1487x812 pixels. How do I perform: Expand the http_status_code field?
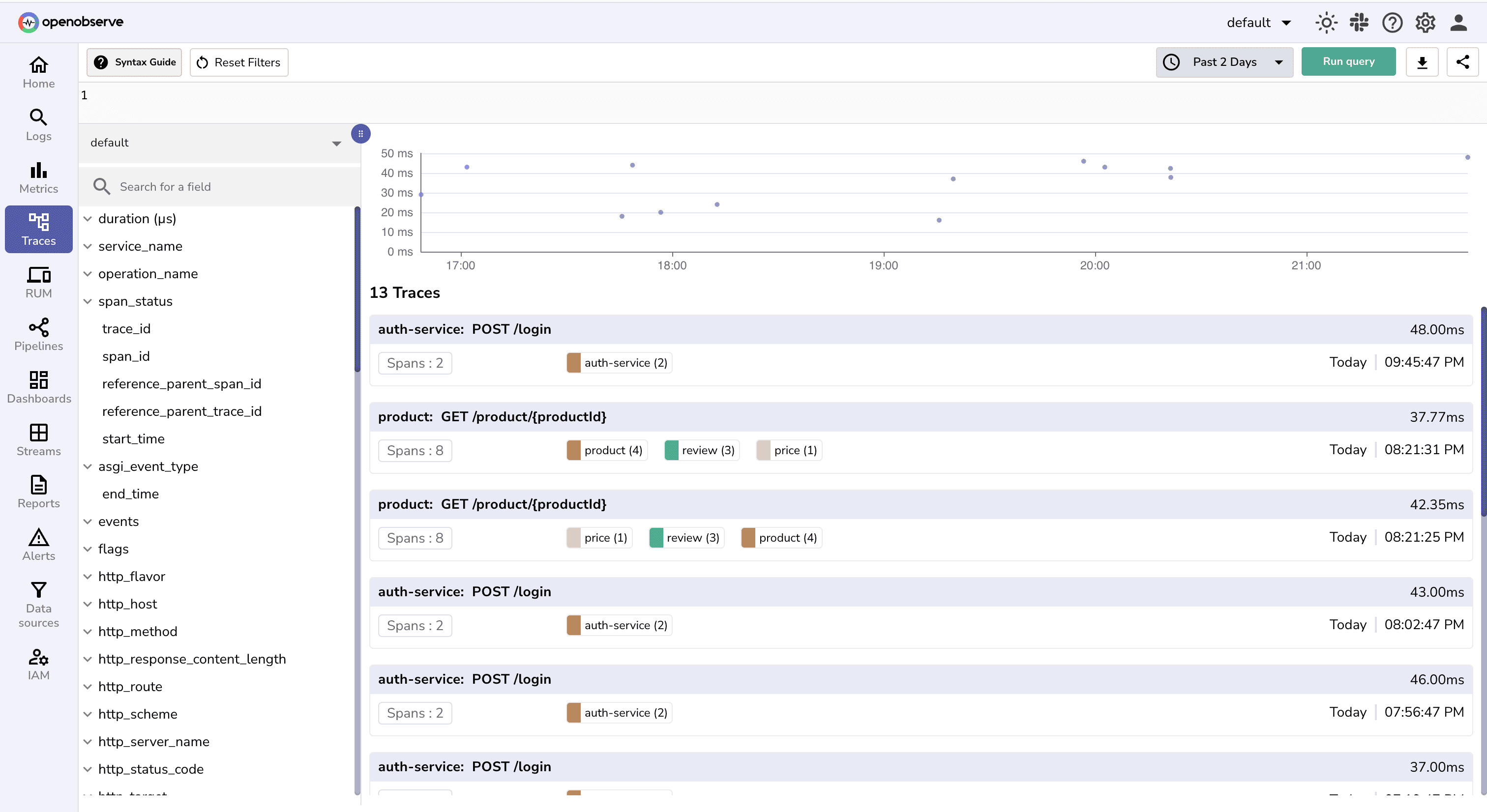(x=88, y=769)
